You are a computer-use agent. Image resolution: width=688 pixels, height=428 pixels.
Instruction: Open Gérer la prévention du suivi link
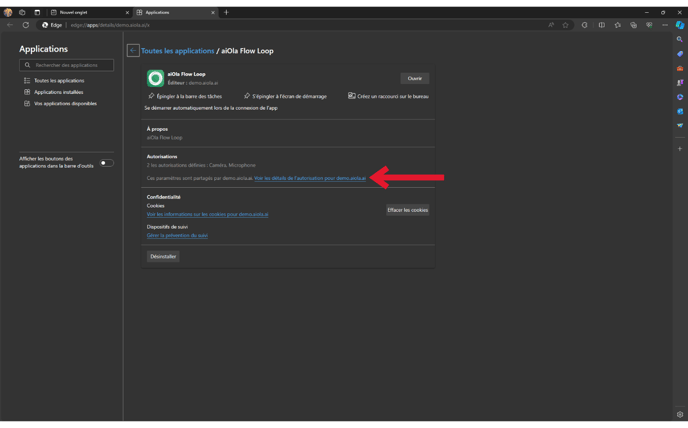(177, 235)
